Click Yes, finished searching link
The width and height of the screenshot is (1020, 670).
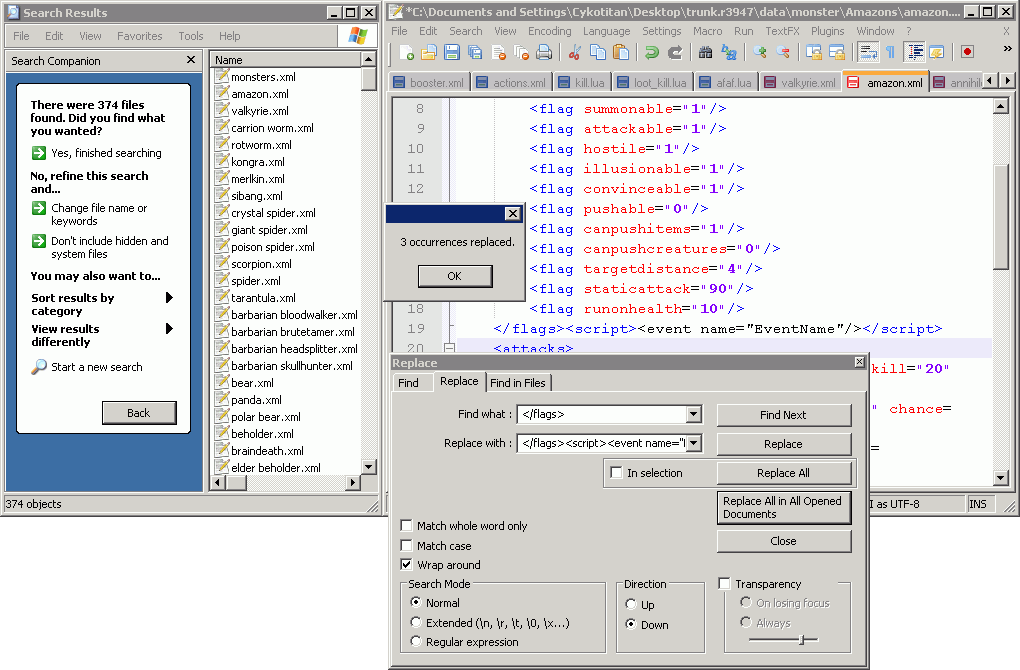[106, 153]
